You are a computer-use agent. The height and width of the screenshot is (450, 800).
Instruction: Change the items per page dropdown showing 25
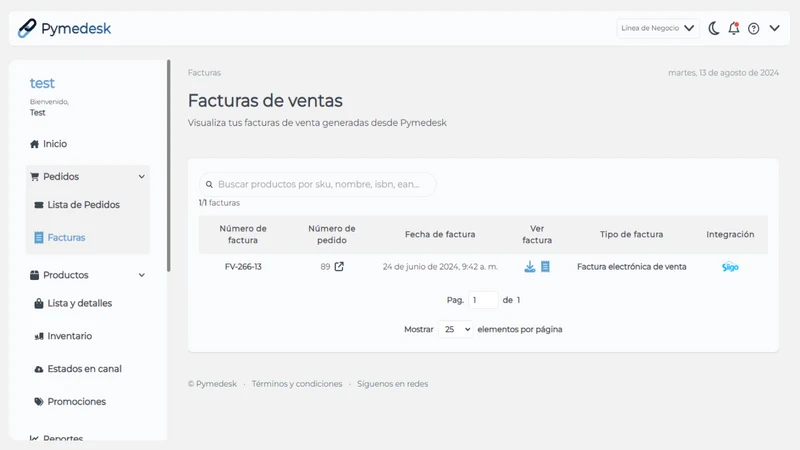coord(456,329)
